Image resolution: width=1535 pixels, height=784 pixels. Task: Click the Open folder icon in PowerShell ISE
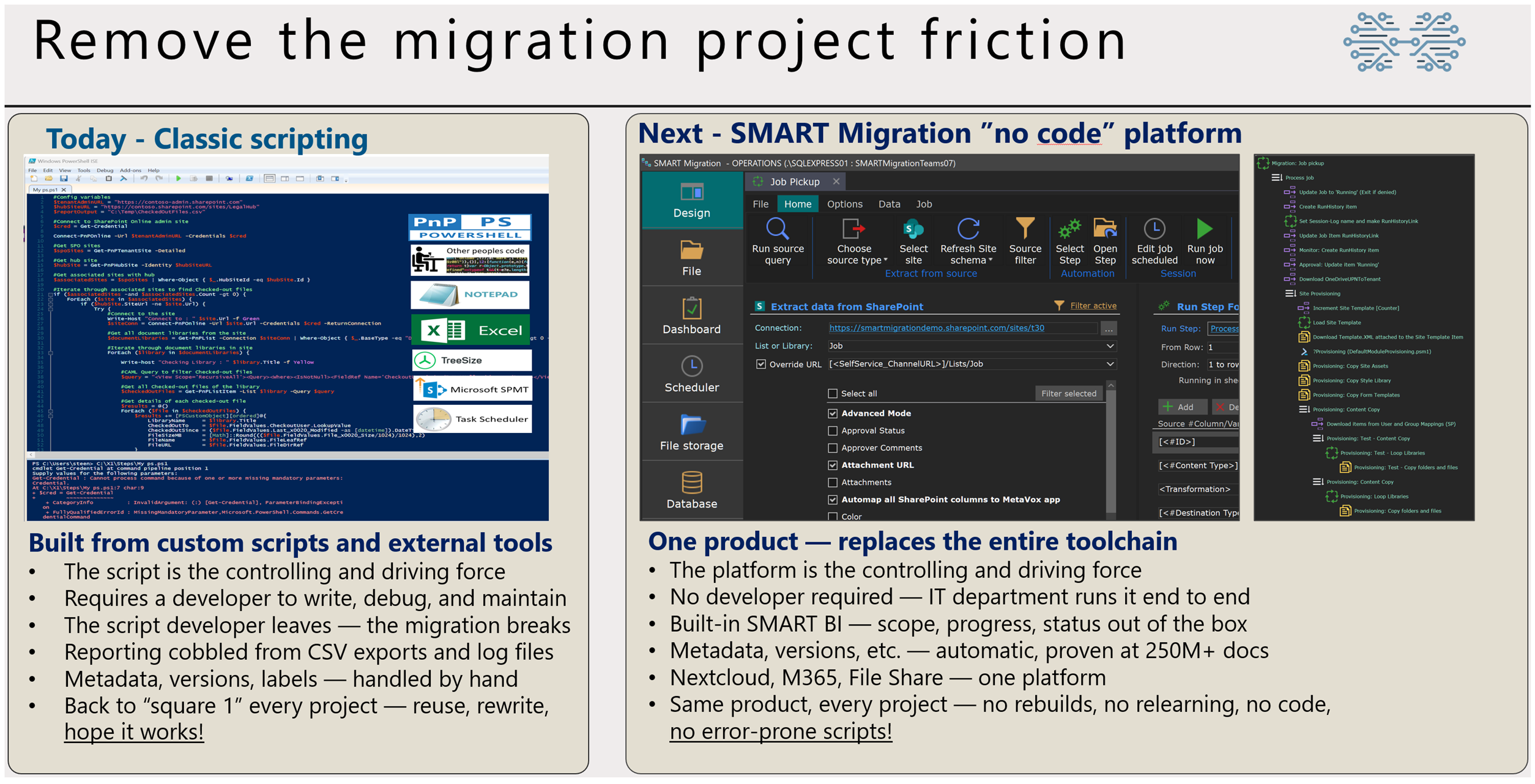click(x=48, y=179)
